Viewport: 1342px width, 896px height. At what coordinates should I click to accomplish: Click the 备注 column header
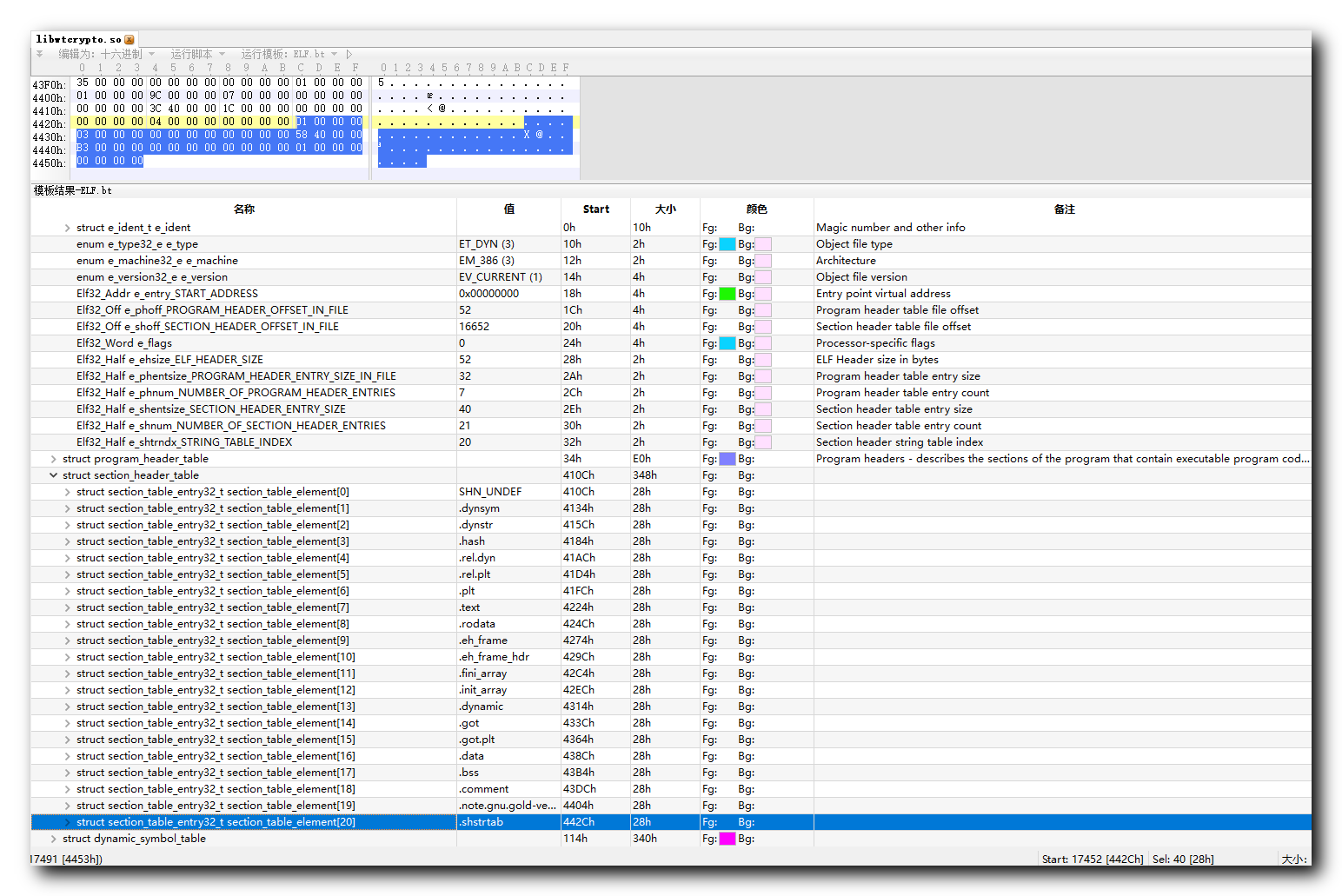1064,209
